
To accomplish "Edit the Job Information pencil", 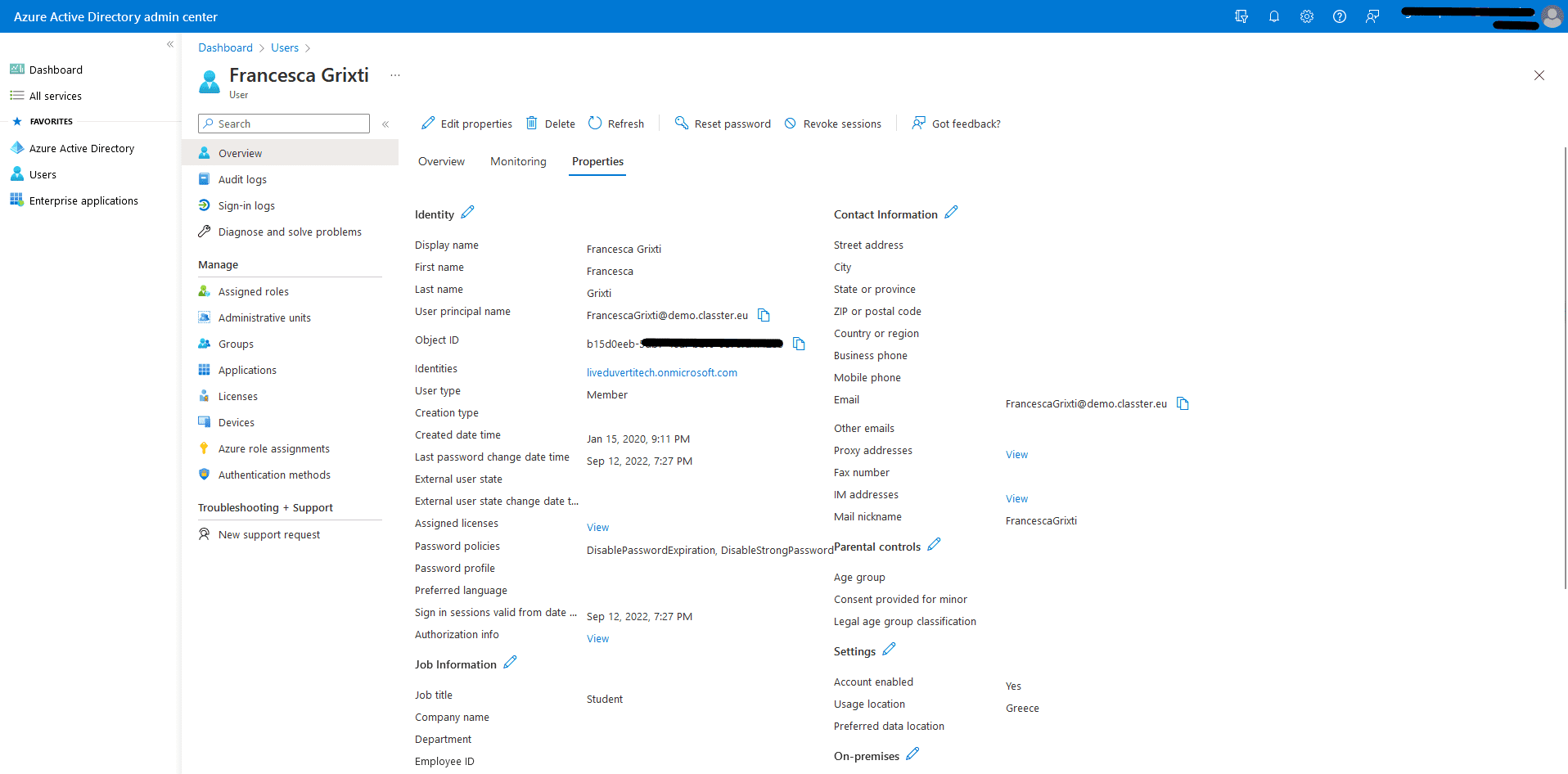I will tap(510, 663).
